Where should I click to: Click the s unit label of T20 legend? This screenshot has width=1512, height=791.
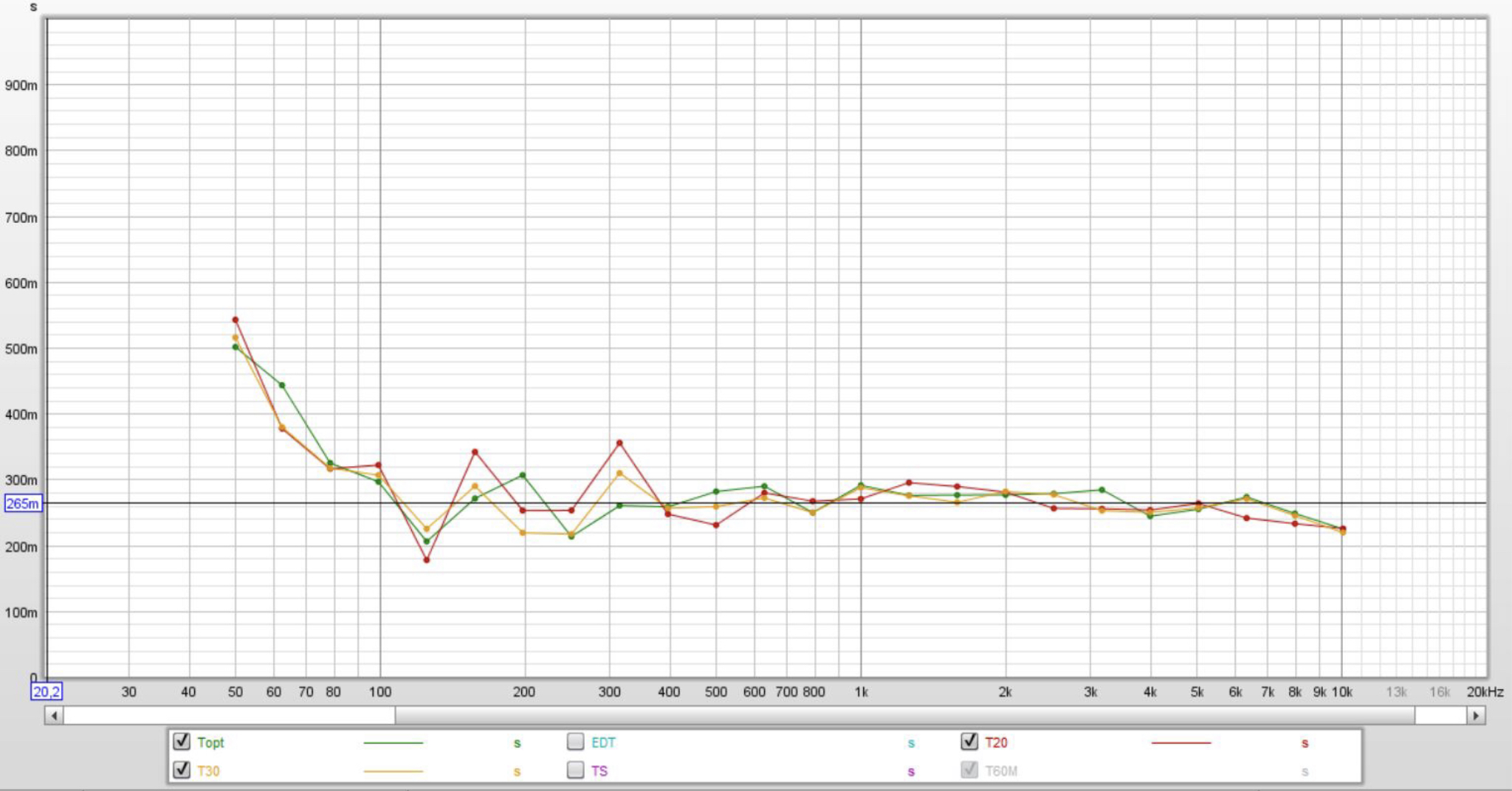pyautogui.click(x=1305, y=743)
